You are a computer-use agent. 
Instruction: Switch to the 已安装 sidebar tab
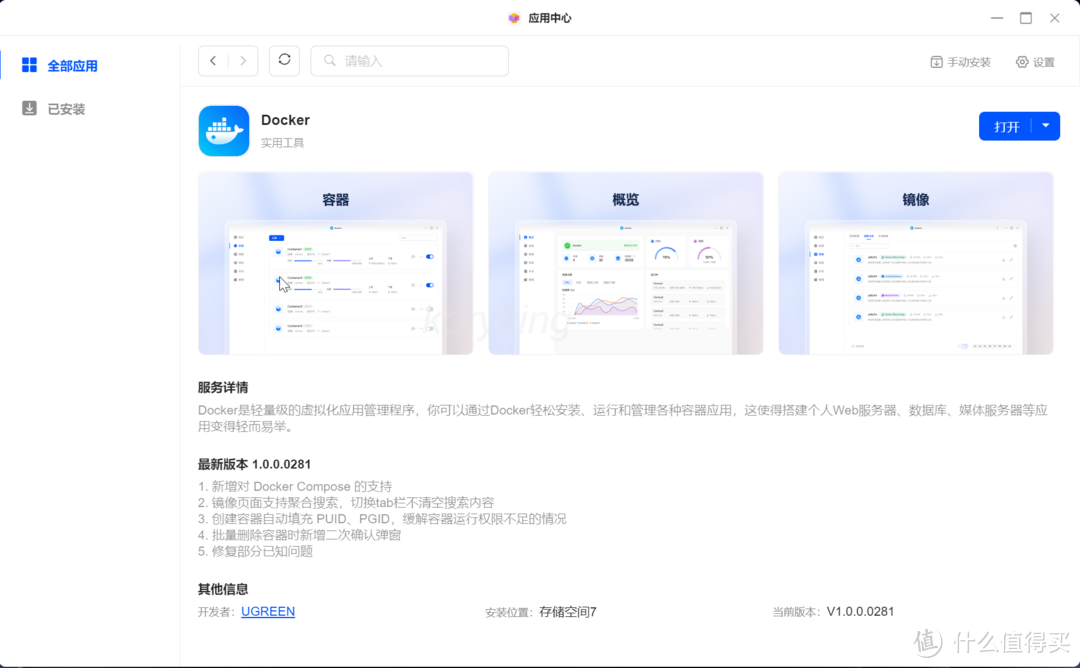point(66,109)
